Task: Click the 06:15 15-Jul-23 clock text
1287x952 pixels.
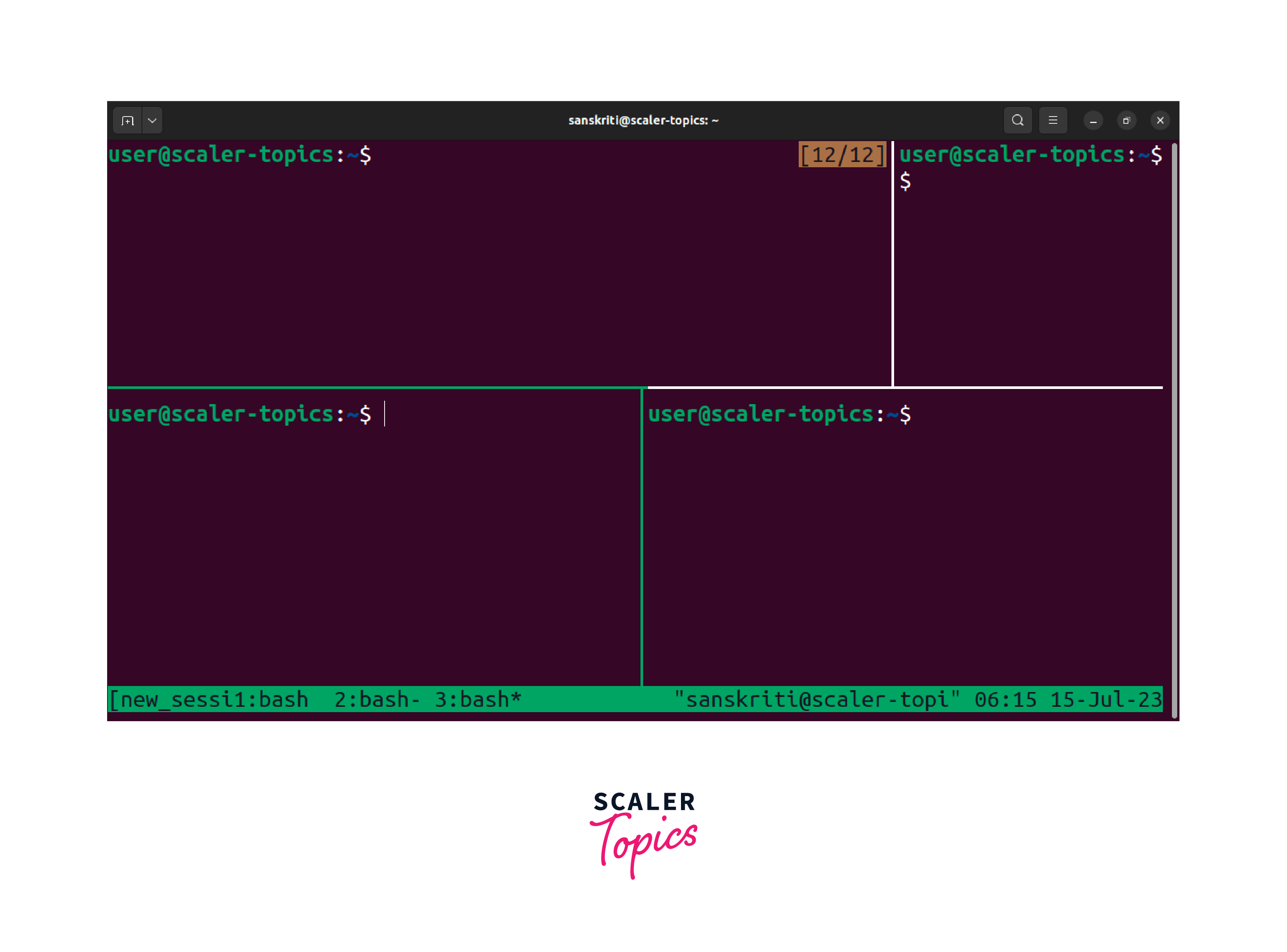Action: [x=1067, y=699]
